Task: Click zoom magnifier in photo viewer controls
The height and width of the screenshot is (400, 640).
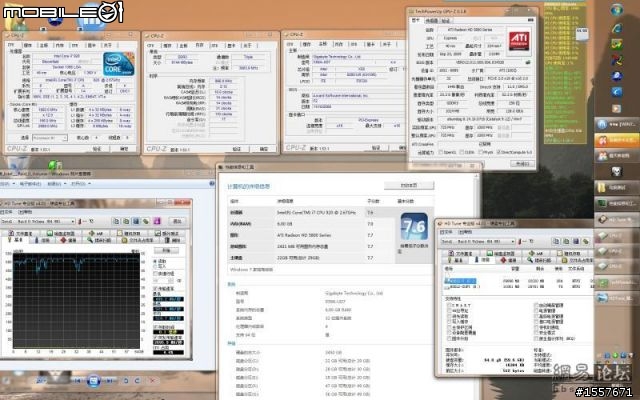Action: (x=41, y=381)
